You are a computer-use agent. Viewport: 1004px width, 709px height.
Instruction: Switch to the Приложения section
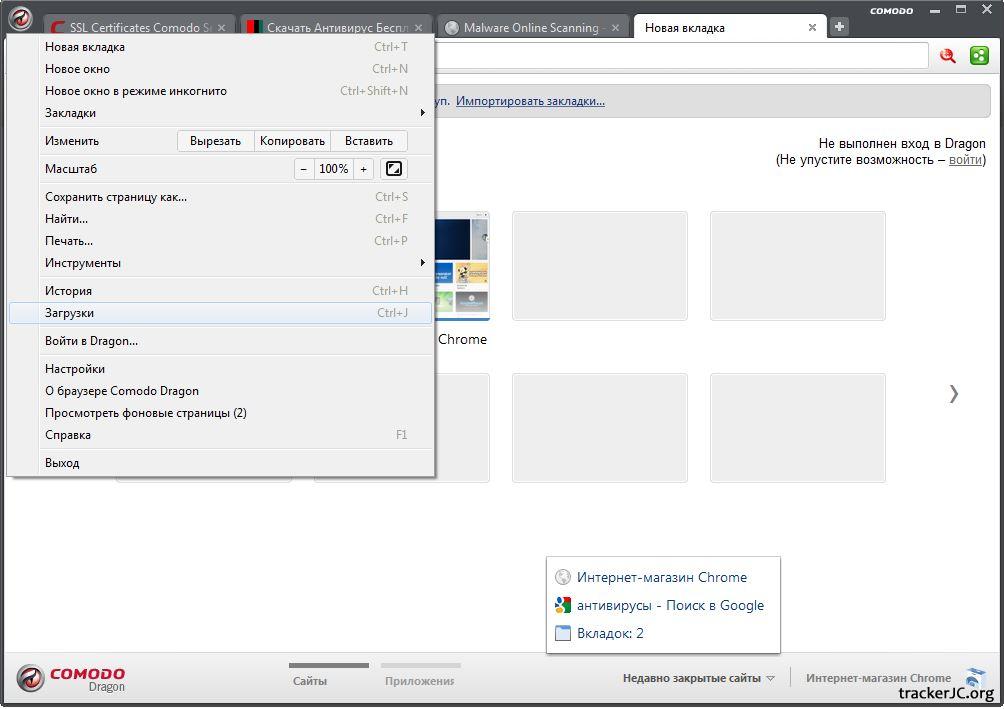click(419, 680)
